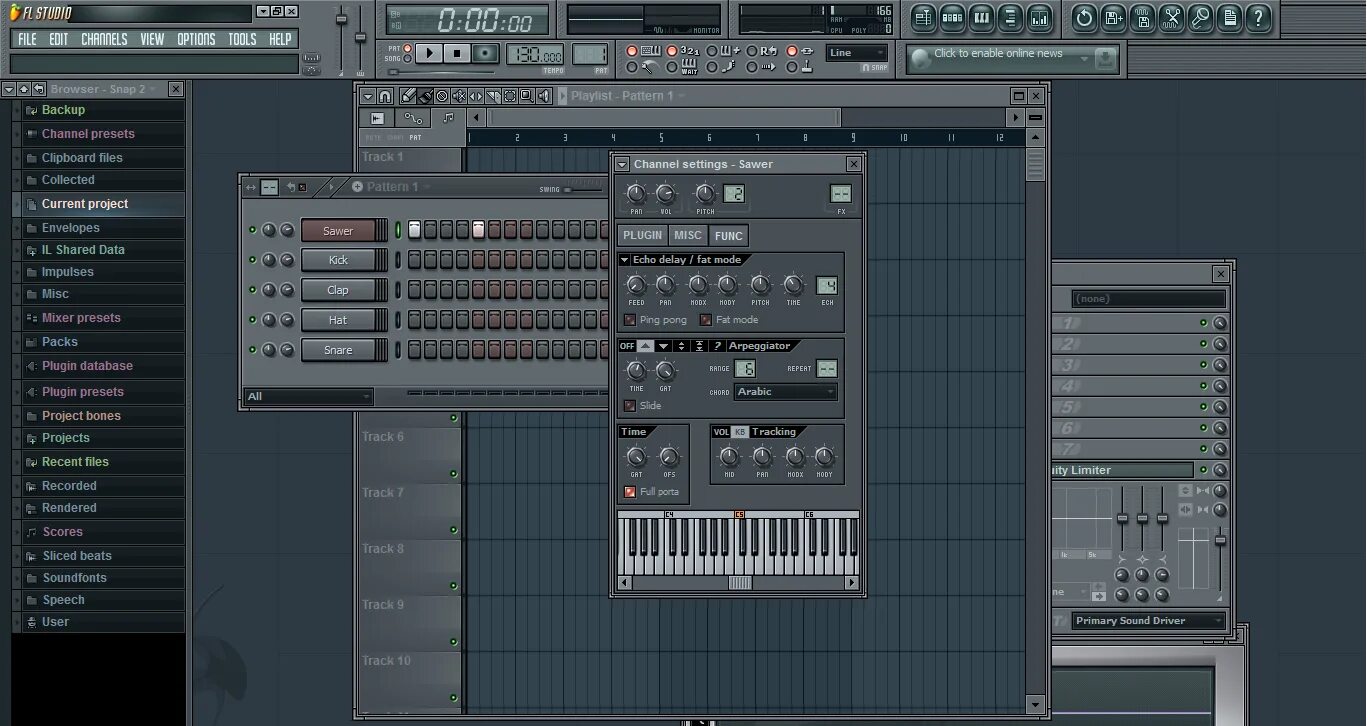Open help with the question mark icon
This screenshot has height=726, width=1367.
(1259, 17)
